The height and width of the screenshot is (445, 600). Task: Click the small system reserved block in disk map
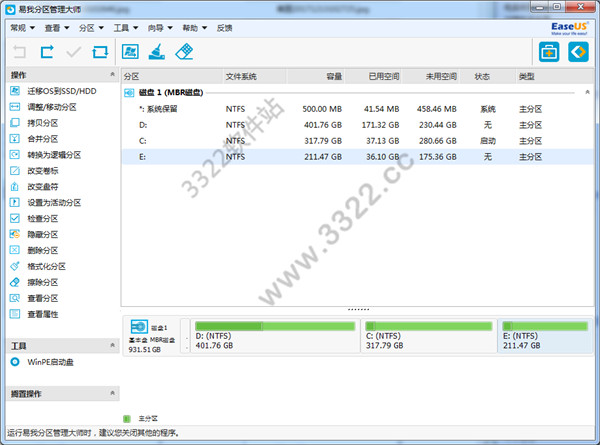coord(186,336)
